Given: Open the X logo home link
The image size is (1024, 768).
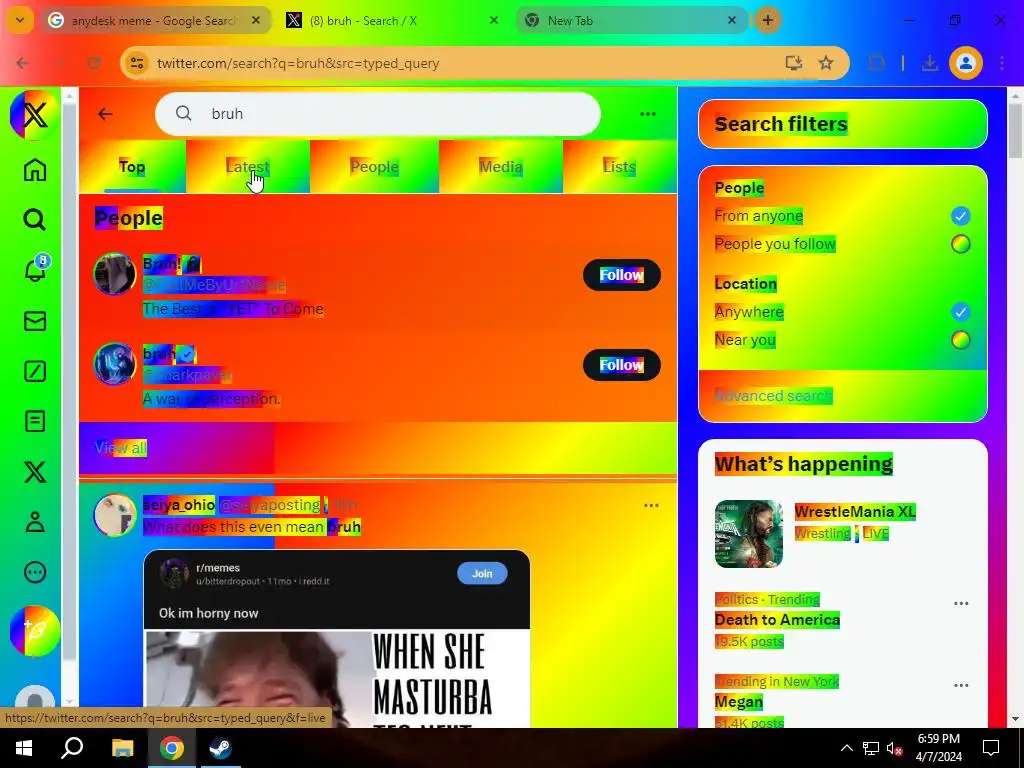Looking at the screenshot, I should click(x=34, y=115).
